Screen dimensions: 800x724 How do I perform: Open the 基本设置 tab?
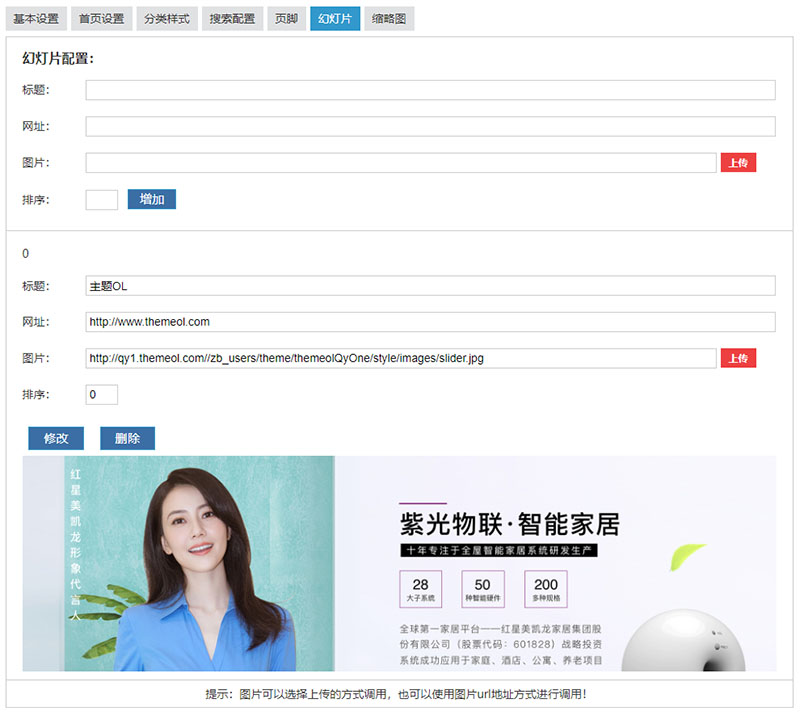point(36,19)
